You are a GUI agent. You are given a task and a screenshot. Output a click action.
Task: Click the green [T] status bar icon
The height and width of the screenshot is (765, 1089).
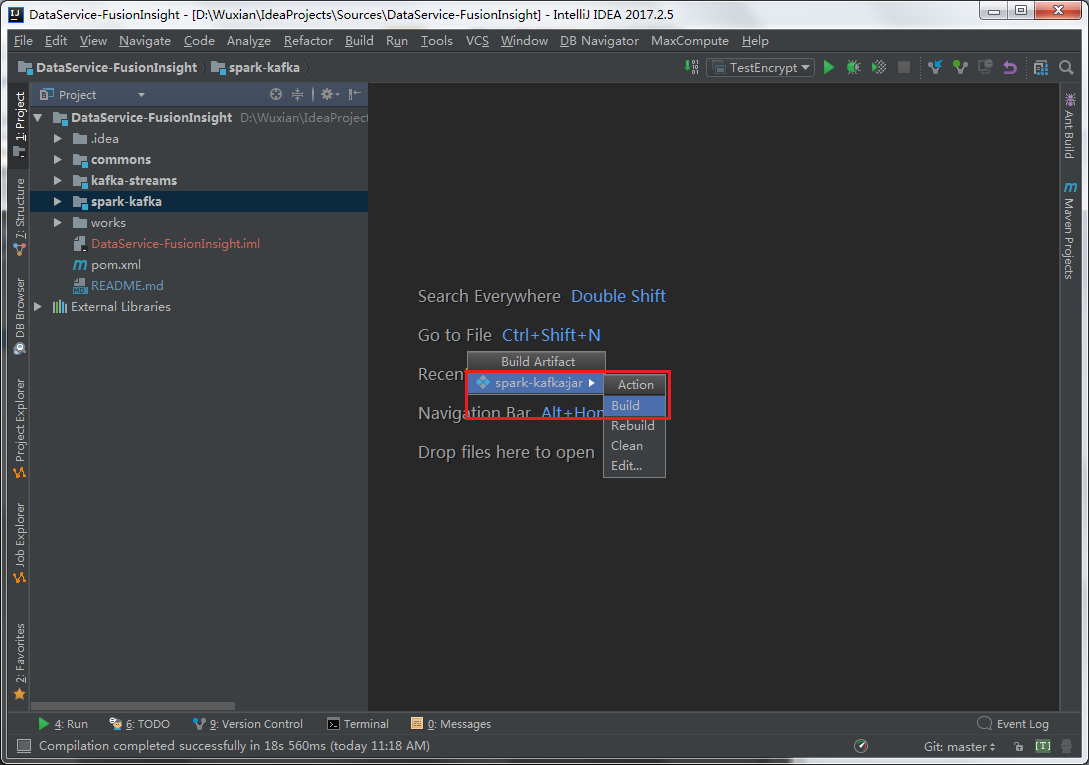1042,746
